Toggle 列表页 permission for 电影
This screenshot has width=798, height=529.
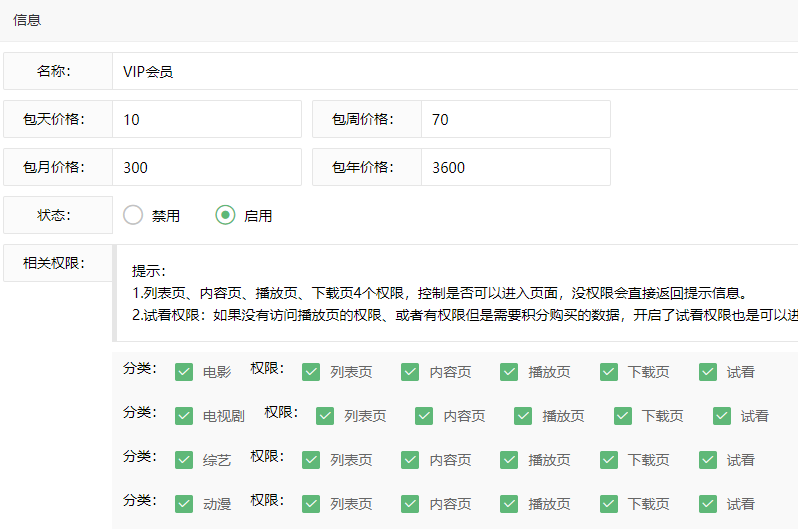(312, 372)
